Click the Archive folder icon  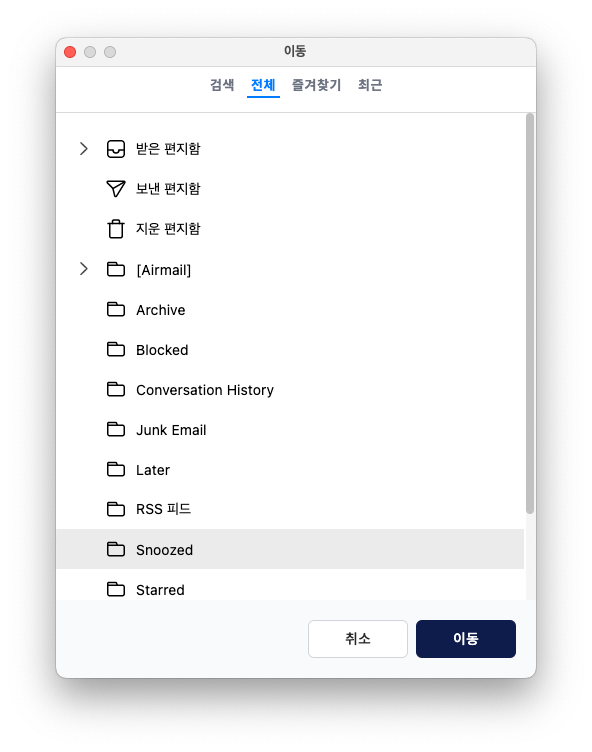(x=116, y=309)
